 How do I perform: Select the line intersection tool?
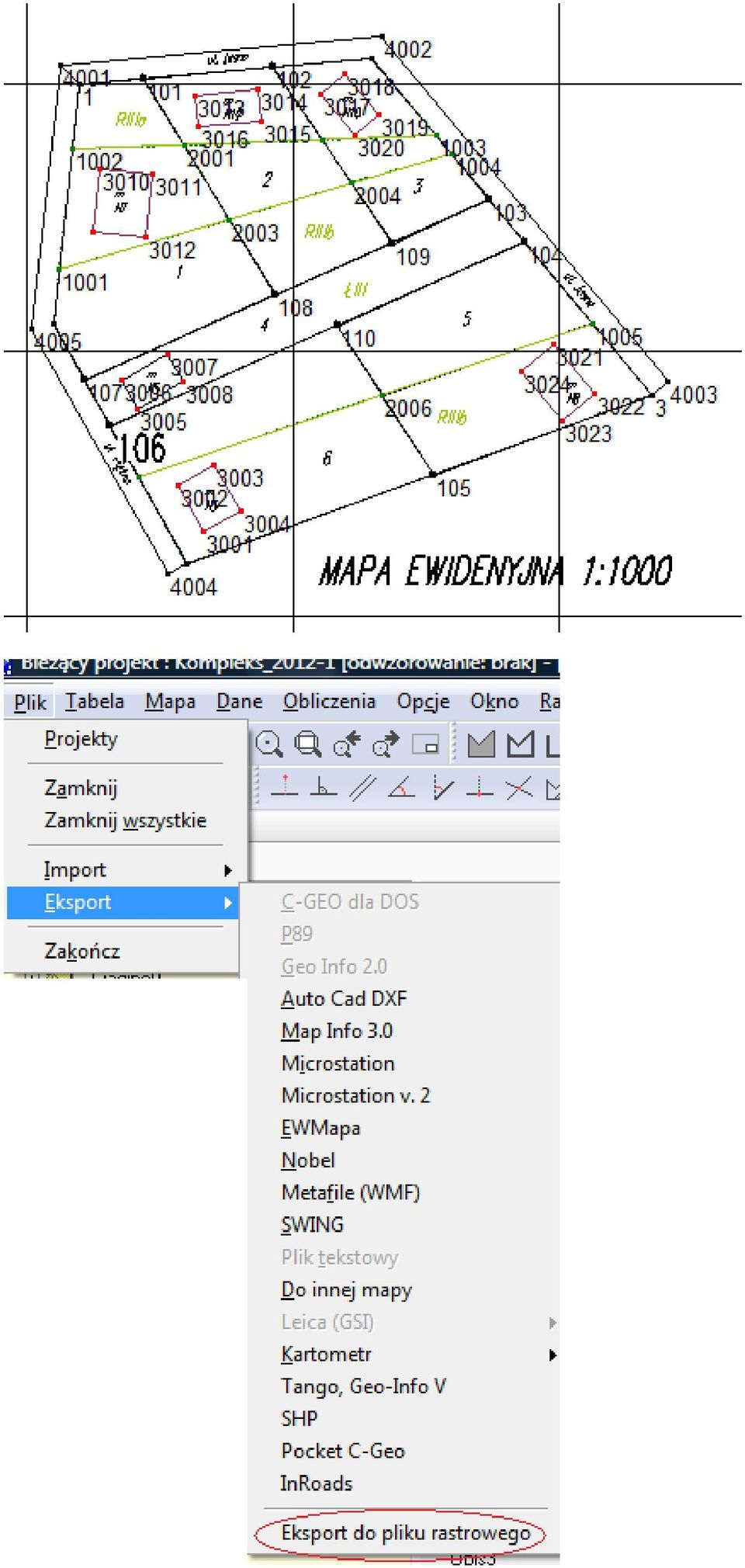tap(518, 788)
